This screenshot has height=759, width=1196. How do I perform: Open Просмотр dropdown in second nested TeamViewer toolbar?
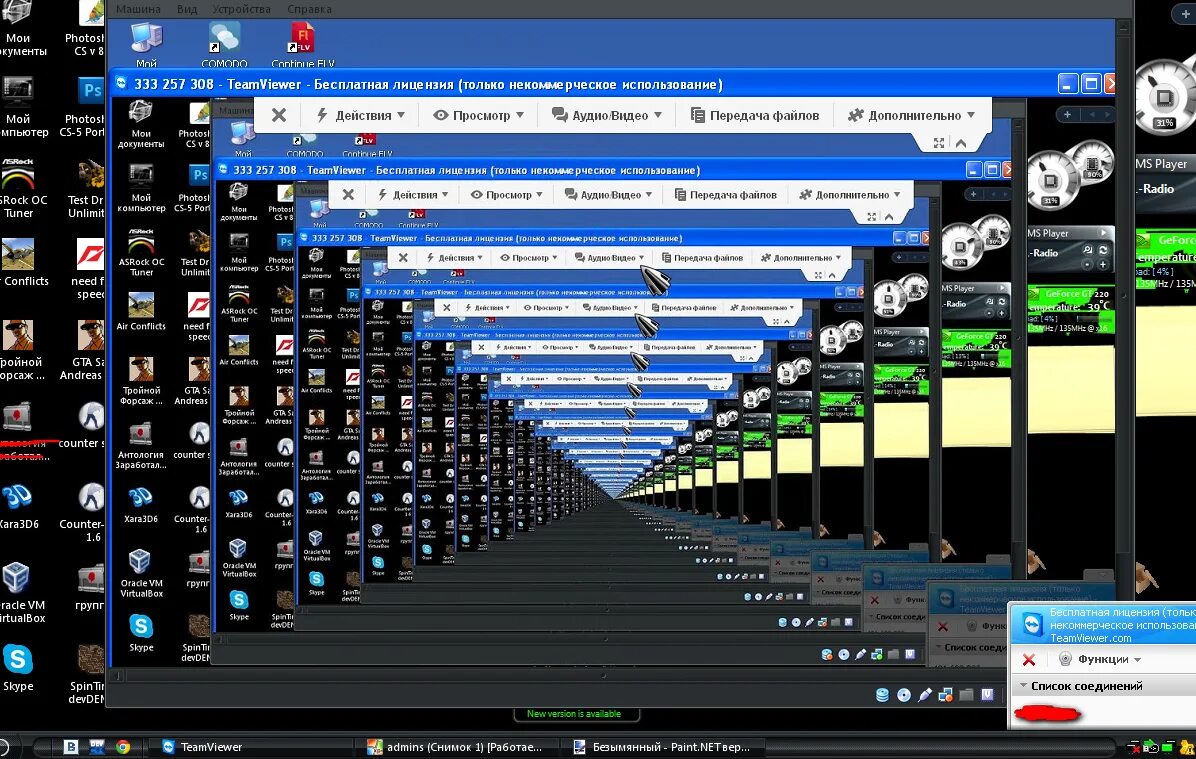tap(506, 195)
